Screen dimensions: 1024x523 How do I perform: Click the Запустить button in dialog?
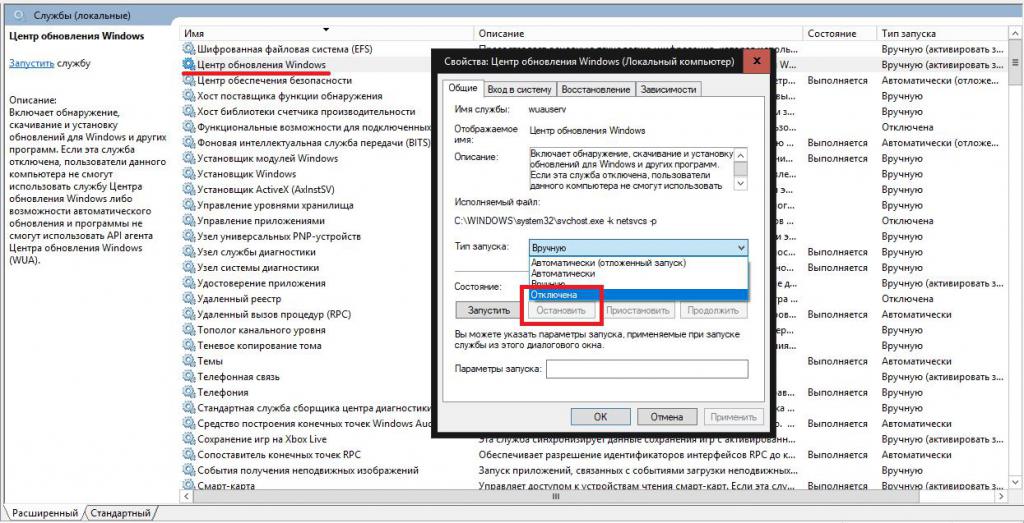point(488,311)
